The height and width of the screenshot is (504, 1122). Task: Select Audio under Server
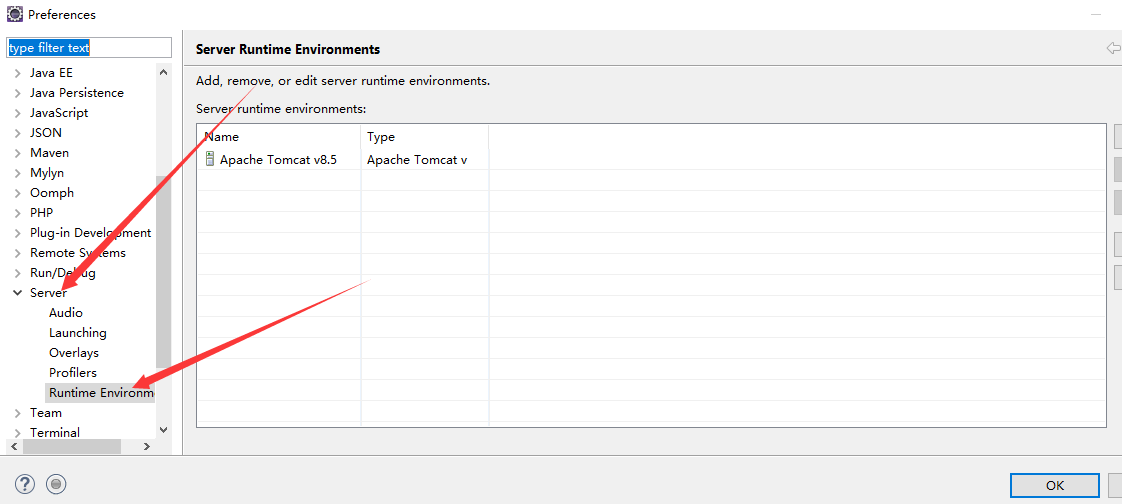click(x=66, y=313)
